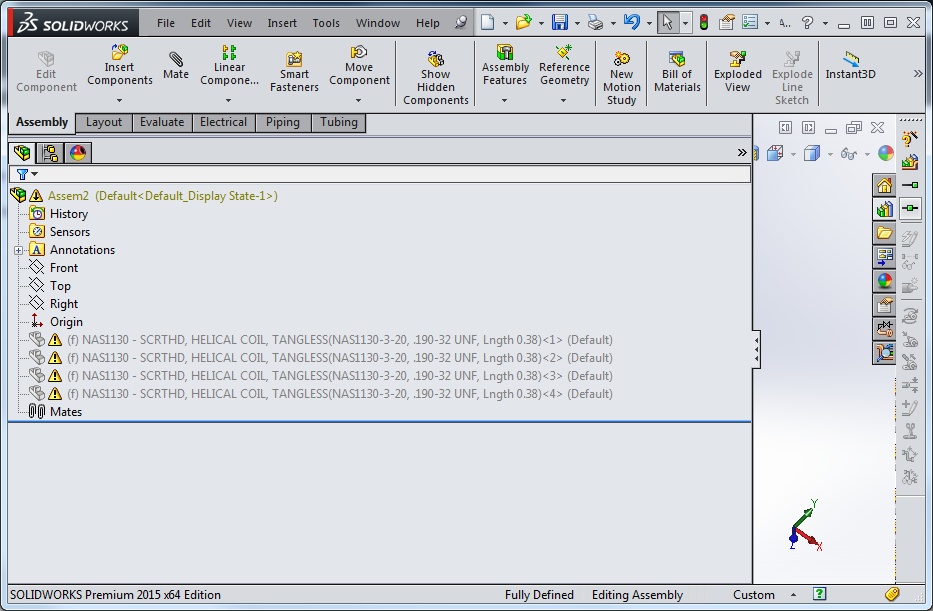Click the Rebuild traffic light icon
This screenshot has width=933, height=611.
(x=704, y=23)
